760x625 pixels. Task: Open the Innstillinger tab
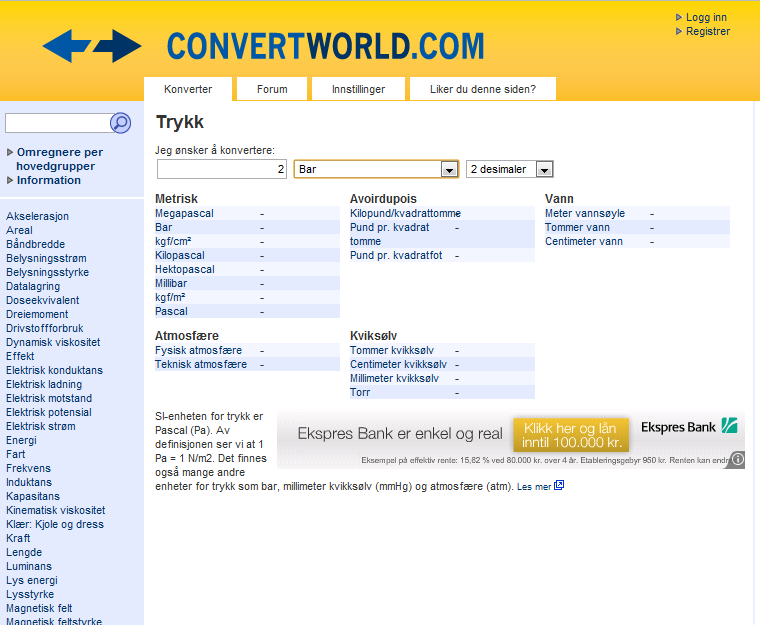point(358,89)
